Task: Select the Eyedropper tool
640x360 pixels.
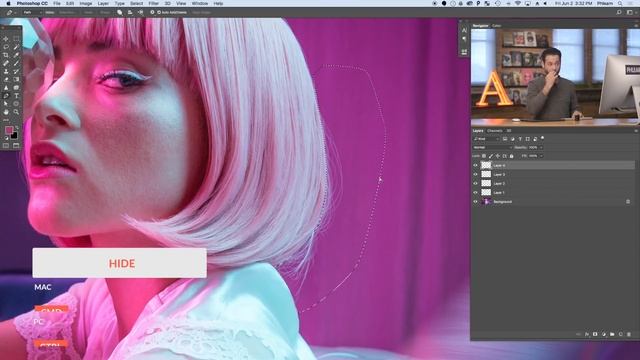Action: [x=16, y=55]
